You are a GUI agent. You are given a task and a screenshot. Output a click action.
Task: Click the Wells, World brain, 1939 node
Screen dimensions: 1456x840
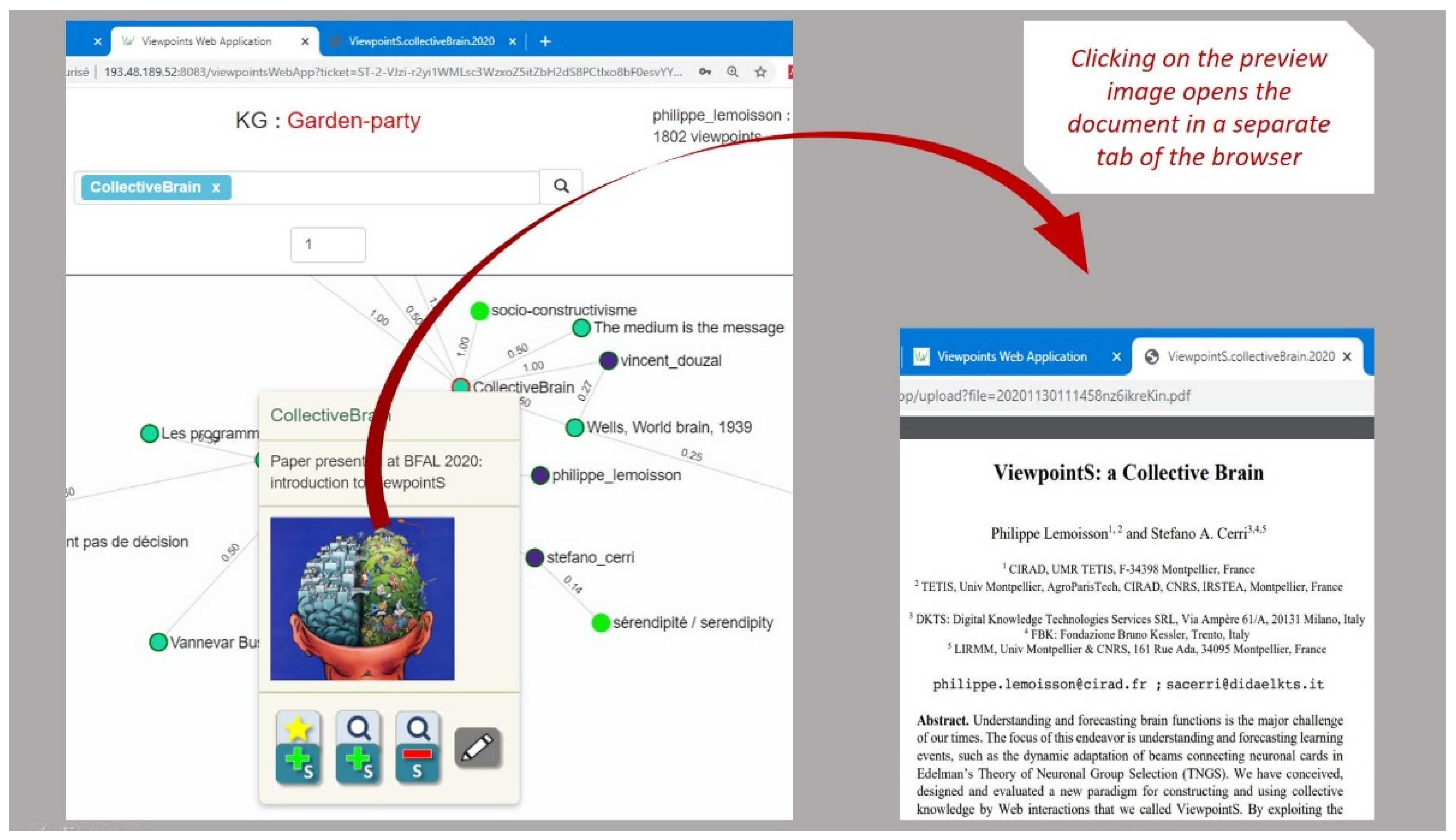click(x=574, y=428)
